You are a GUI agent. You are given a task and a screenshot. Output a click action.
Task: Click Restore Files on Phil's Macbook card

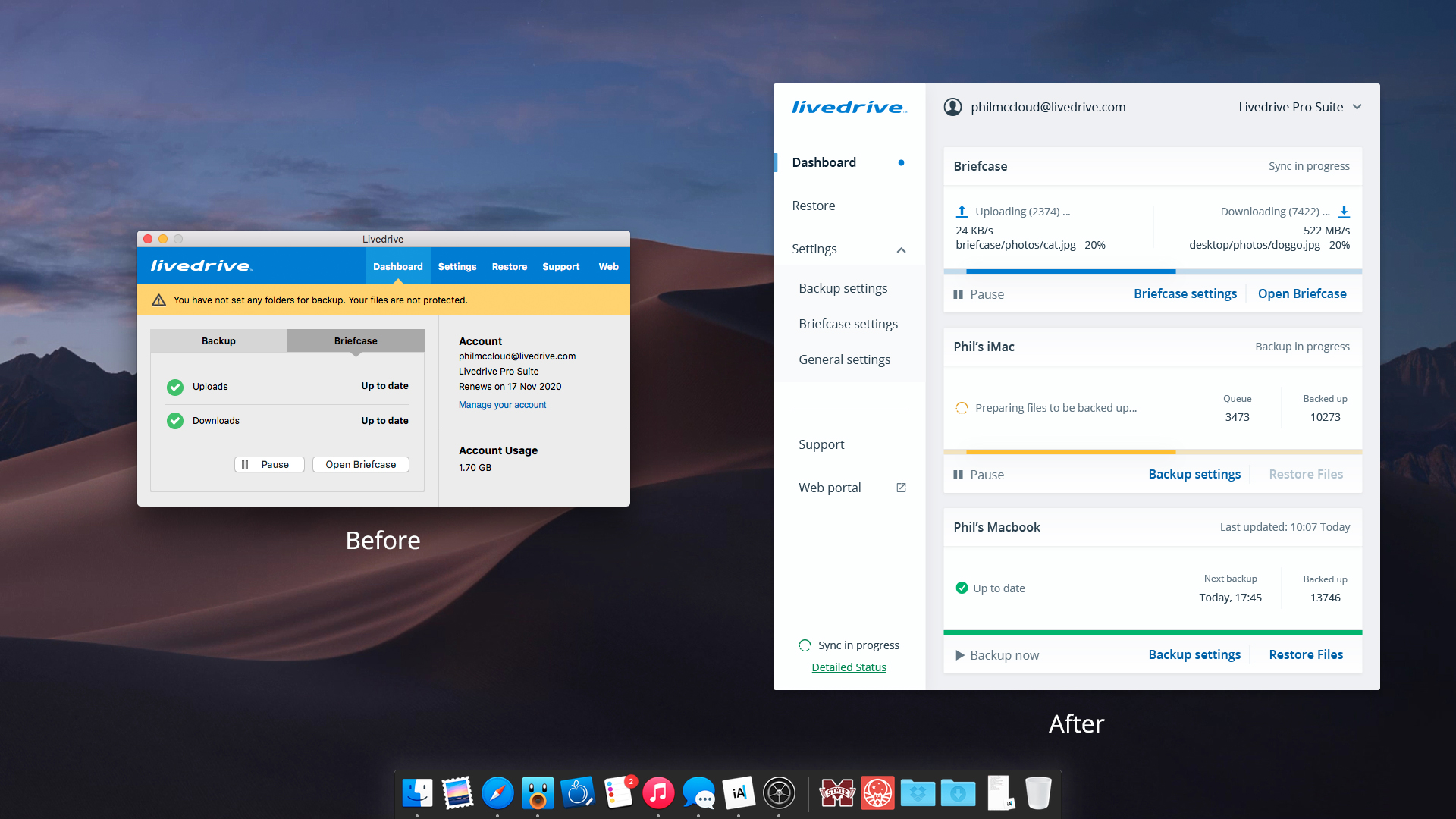[1306, 654]
